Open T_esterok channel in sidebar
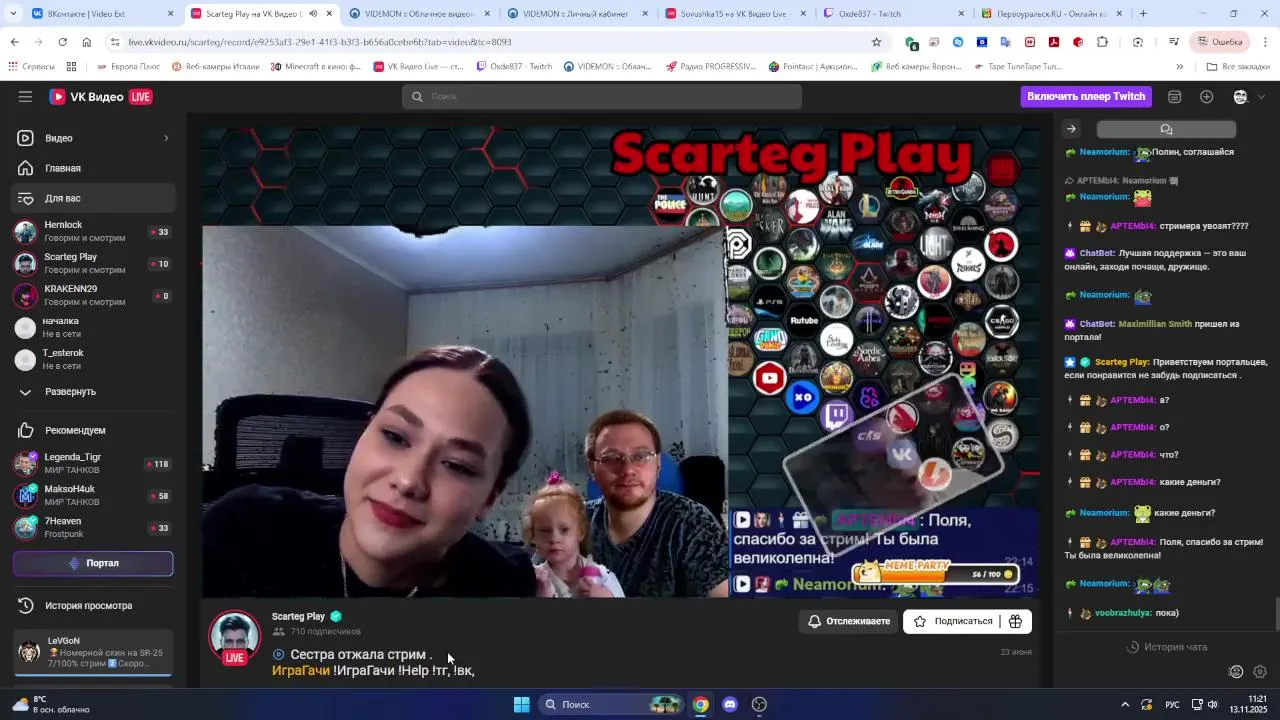1280x720 pixels. point(93,360)
